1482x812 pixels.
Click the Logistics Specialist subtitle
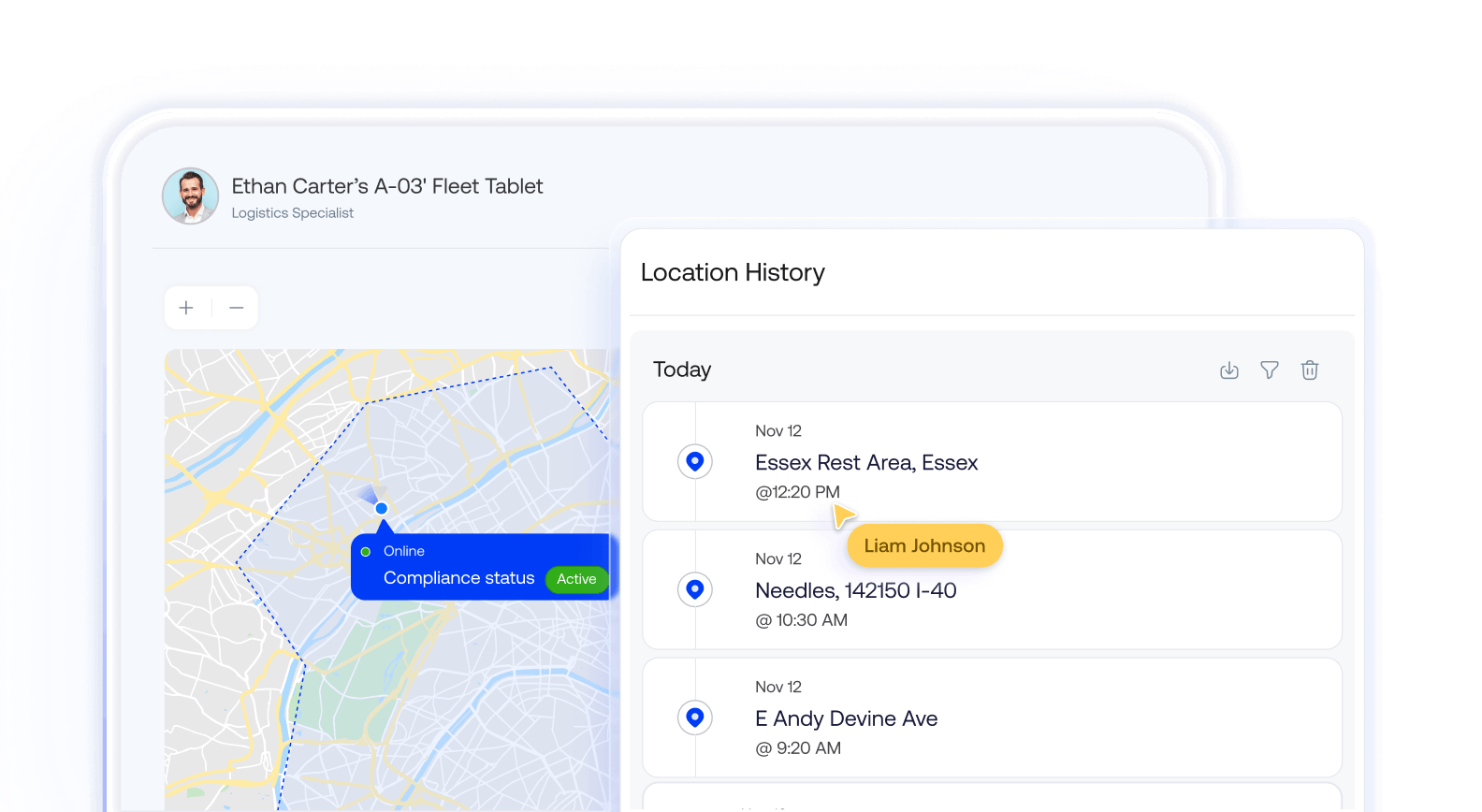[x=293, y=213]
